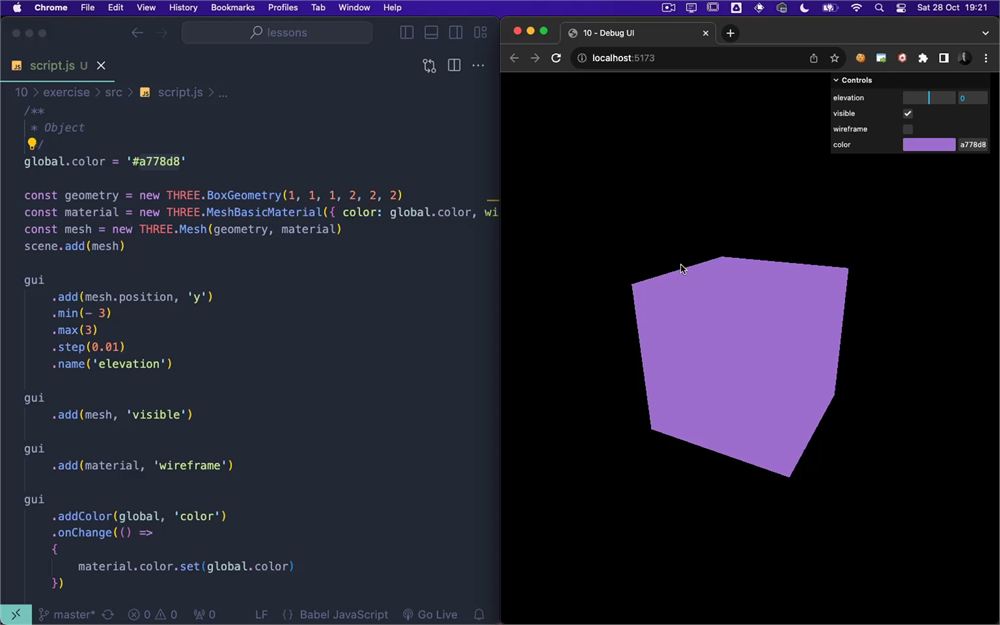Image resolution: width=1000 pixels, height=625 pixels.
Task: Open the History menu
Action: pos(183,8)
